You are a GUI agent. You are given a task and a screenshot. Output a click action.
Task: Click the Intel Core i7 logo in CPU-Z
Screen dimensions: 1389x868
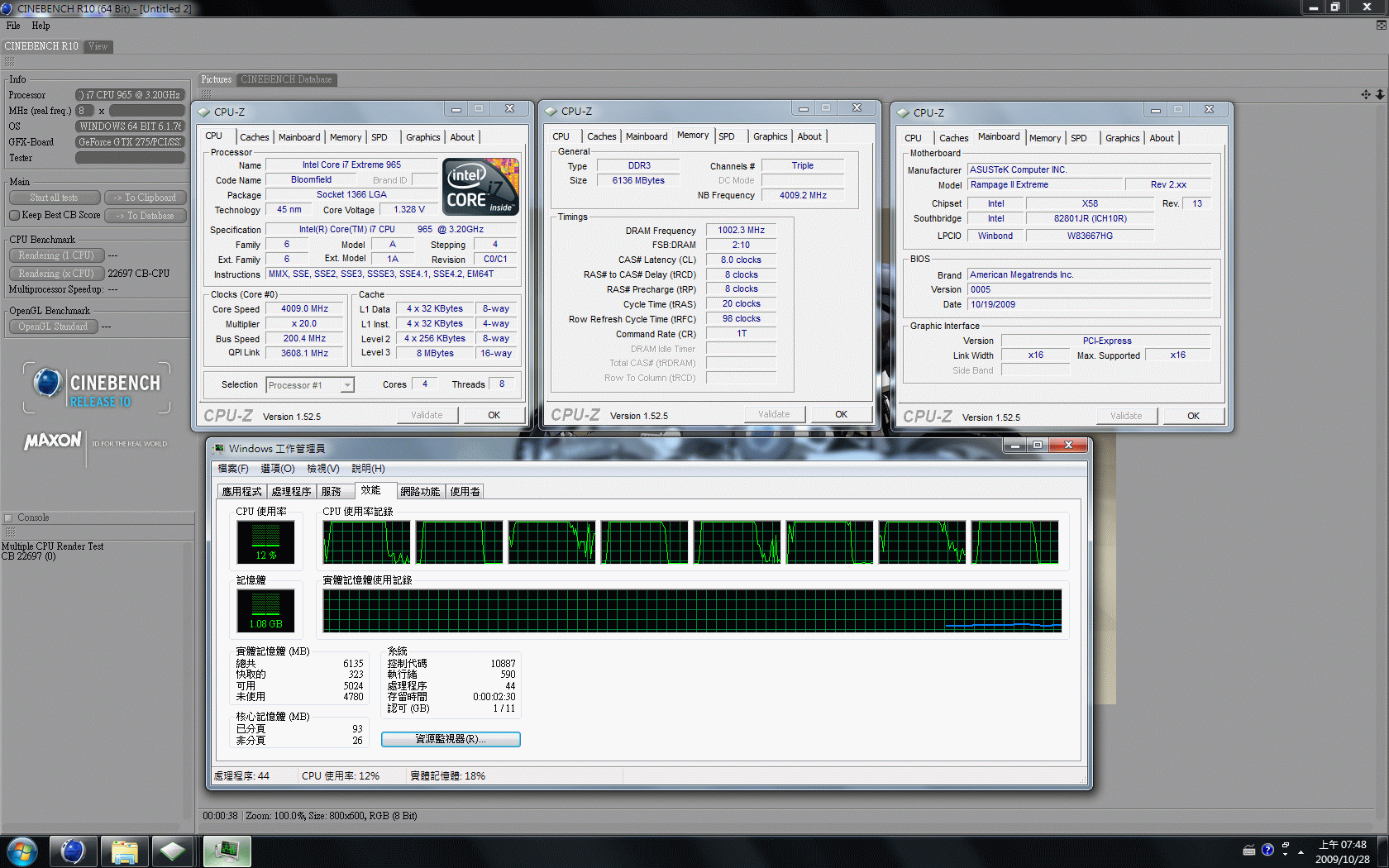[x=480, y=186]
